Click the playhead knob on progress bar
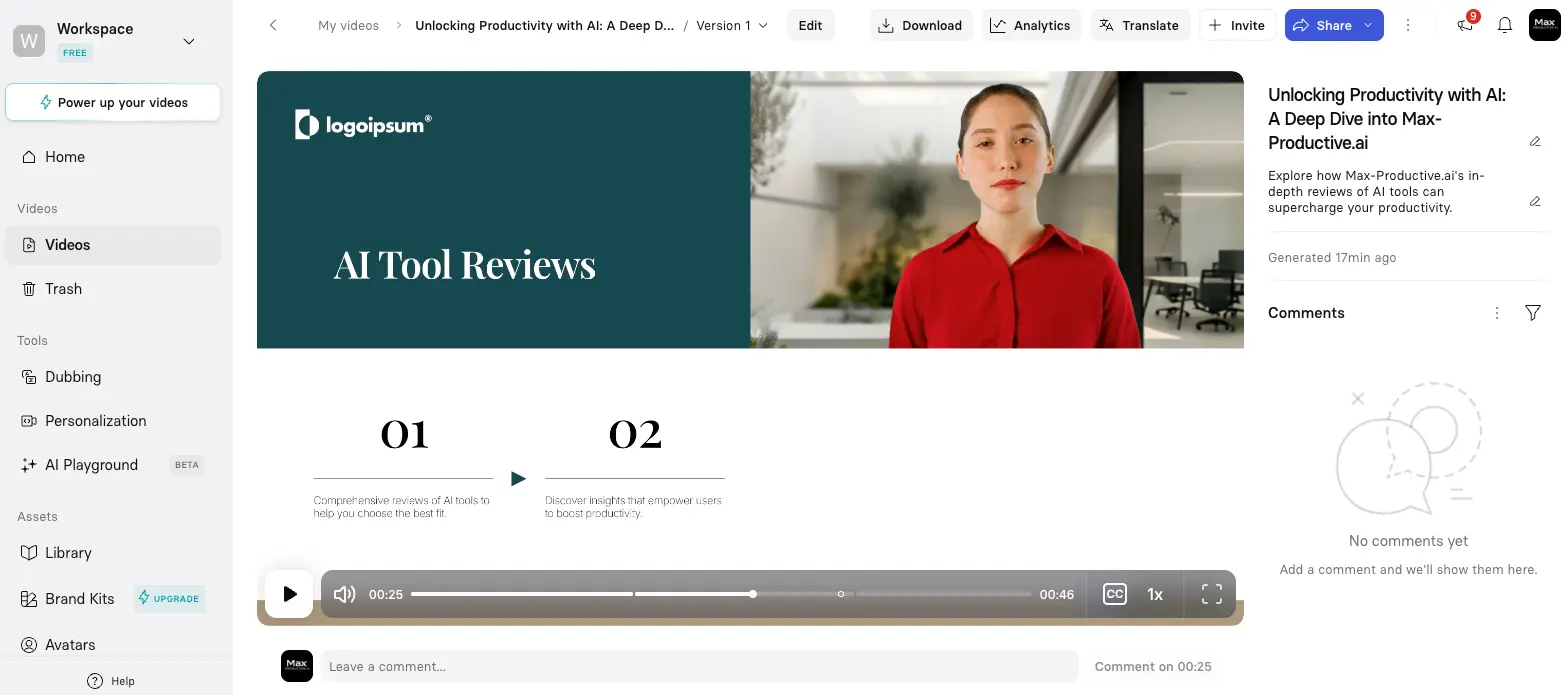 coord(753,594)
